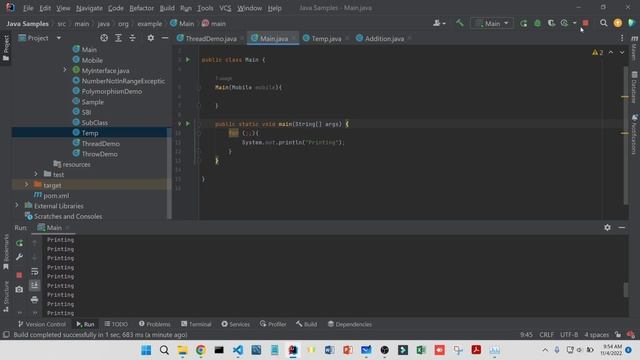Click the Build project hammer icon
This screenshot has width=640, height=360.
460,23
